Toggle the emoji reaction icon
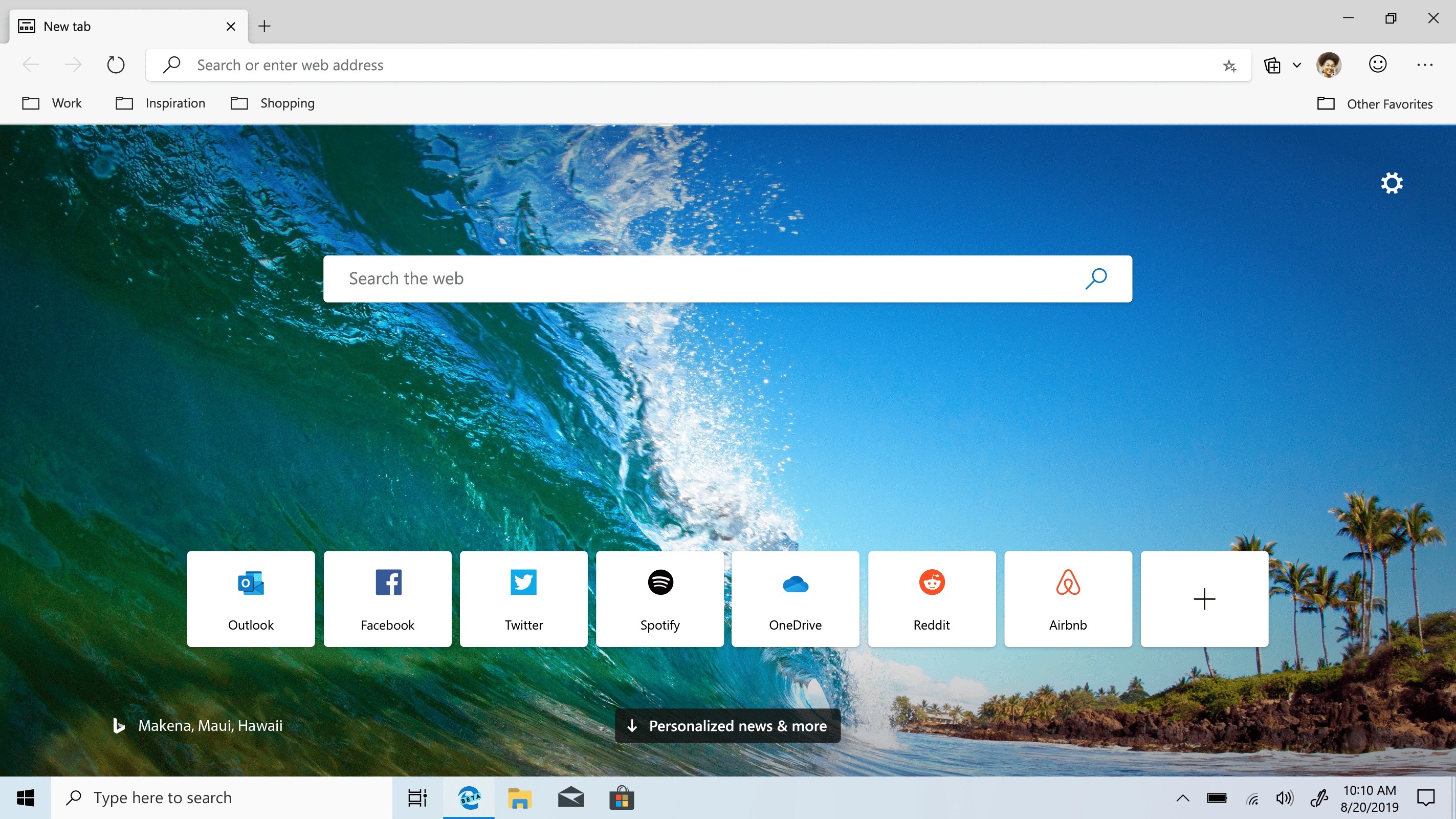The height and width of the screenshot is (819, 1456). tap(1378, 64)
